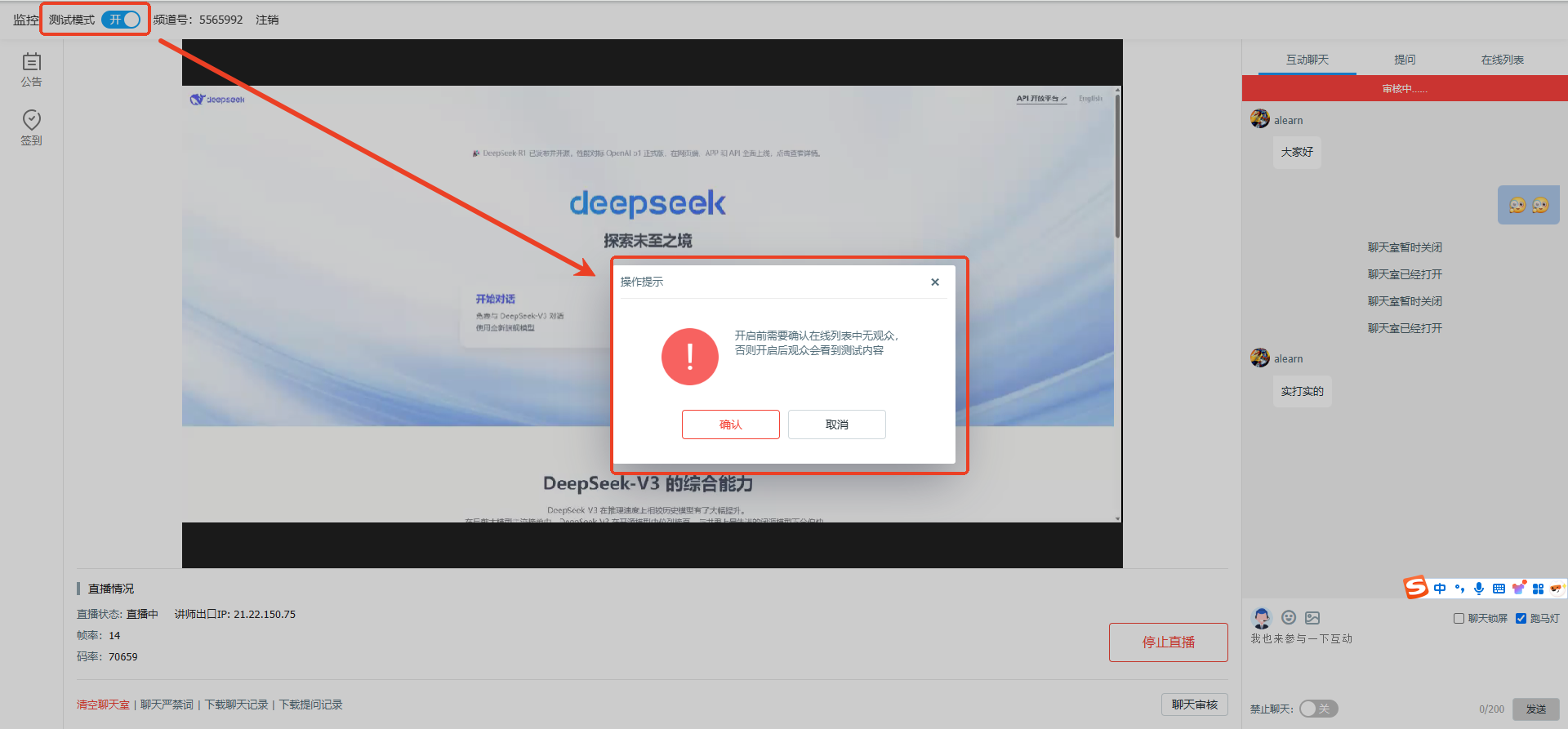Click the customer service avatar icon
This screenshot has height=729, width=1568.
click(x=1262, y=618)
